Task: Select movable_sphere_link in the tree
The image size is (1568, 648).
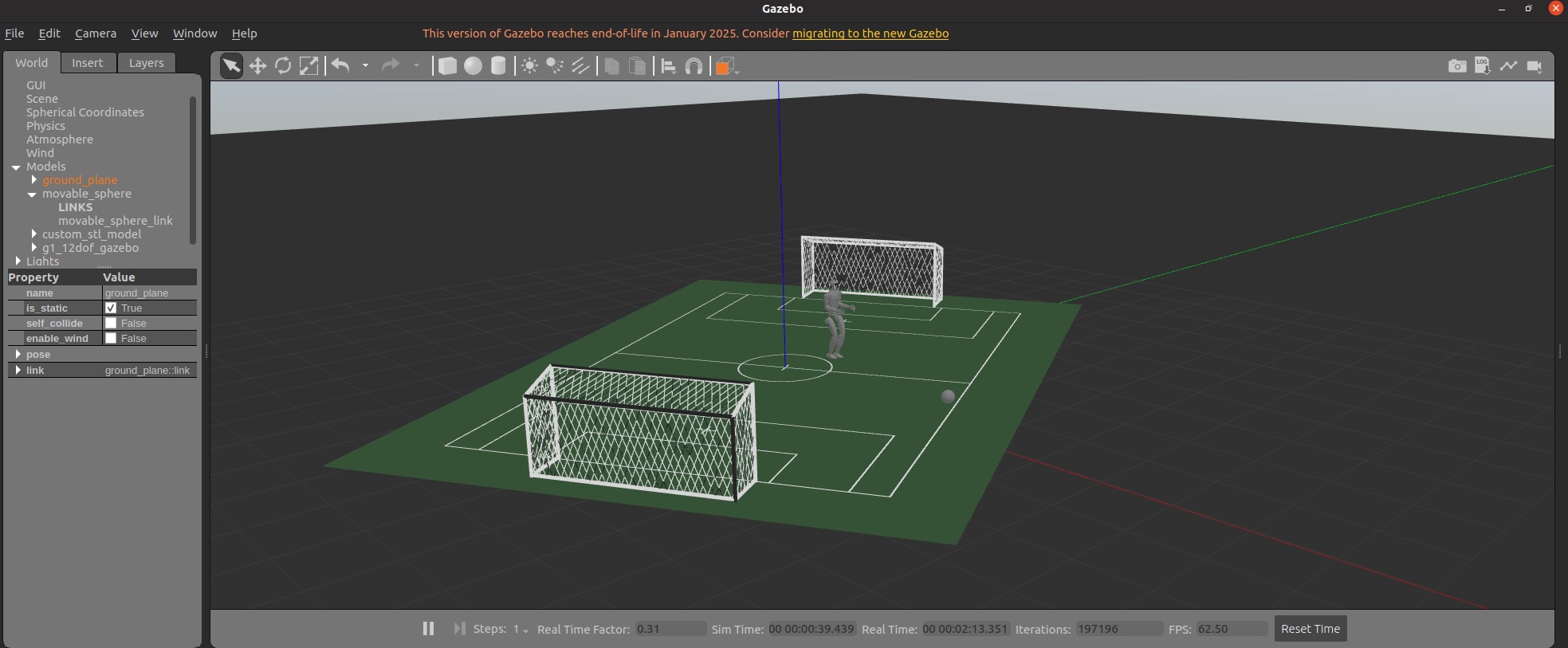Action: pos(116,221)
